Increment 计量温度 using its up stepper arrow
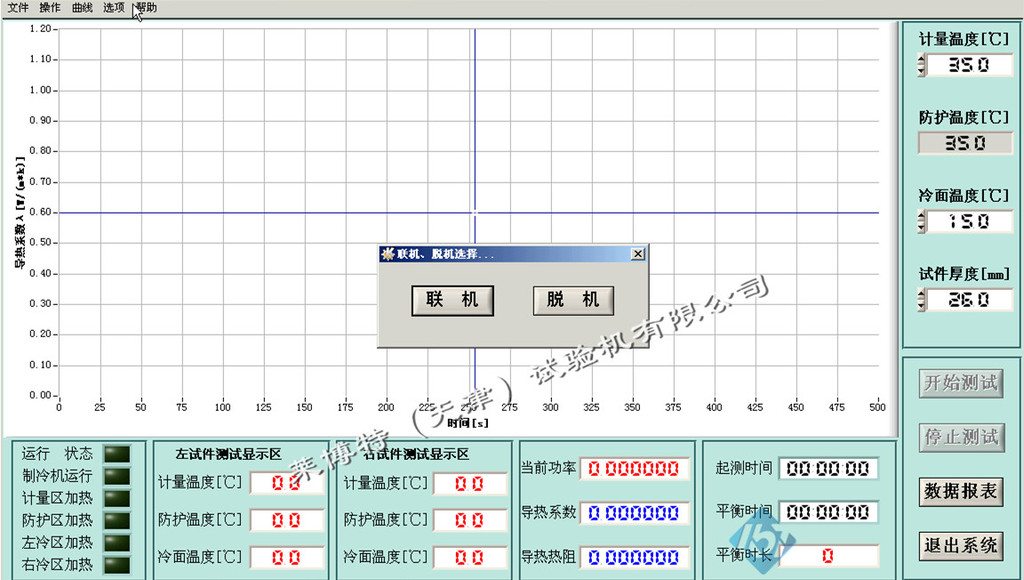 click(921, 60)
